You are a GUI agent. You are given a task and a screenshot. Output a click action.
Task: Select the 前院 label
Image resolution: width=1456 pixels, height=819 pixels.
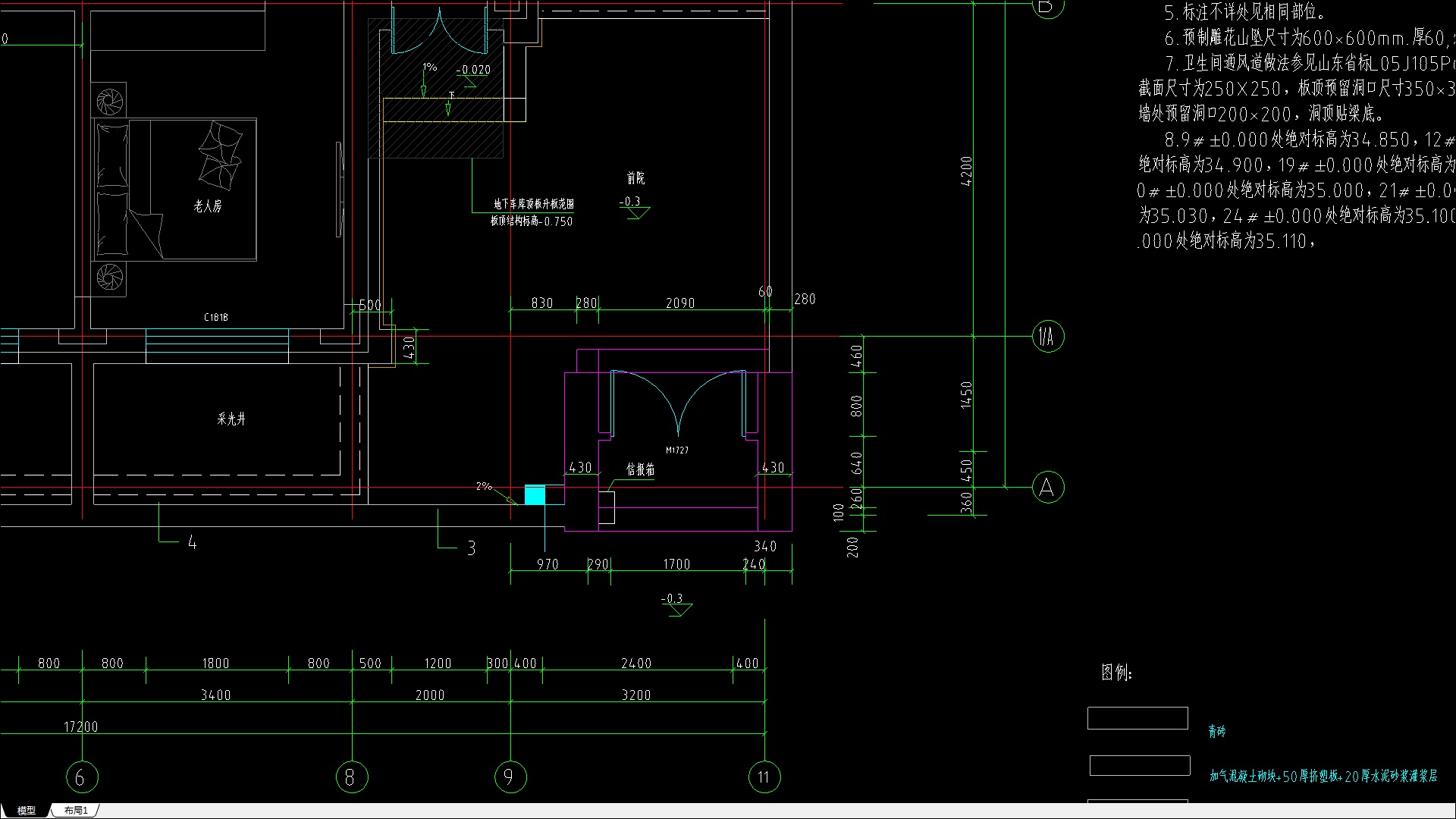(x=635, y=178)
